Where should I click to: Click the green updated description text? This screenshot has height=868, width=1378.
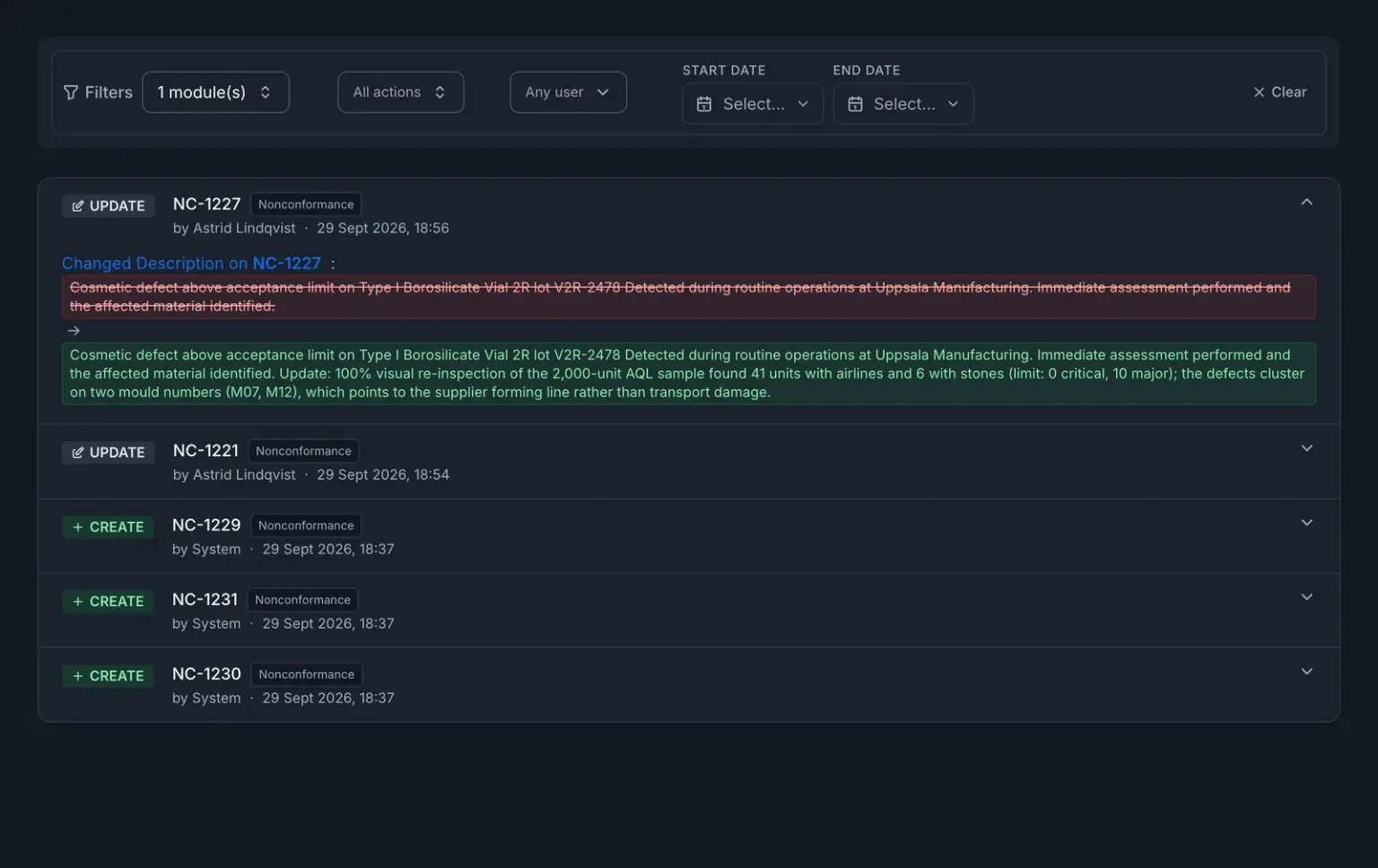click(688, 373)
